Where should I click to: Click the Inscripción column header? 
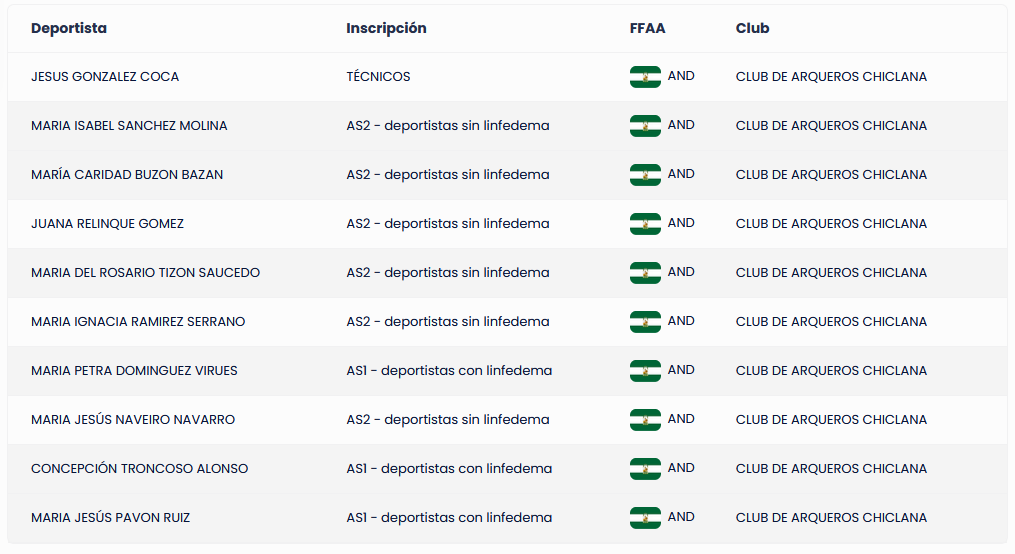386,28
